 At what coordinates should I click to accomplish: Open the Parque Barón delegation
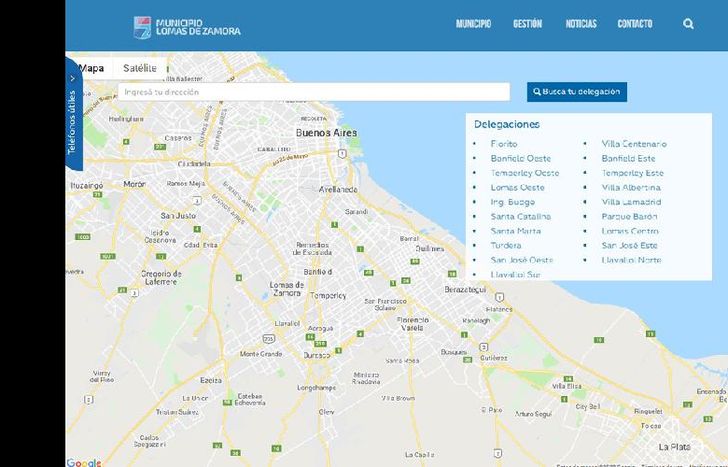629,216
